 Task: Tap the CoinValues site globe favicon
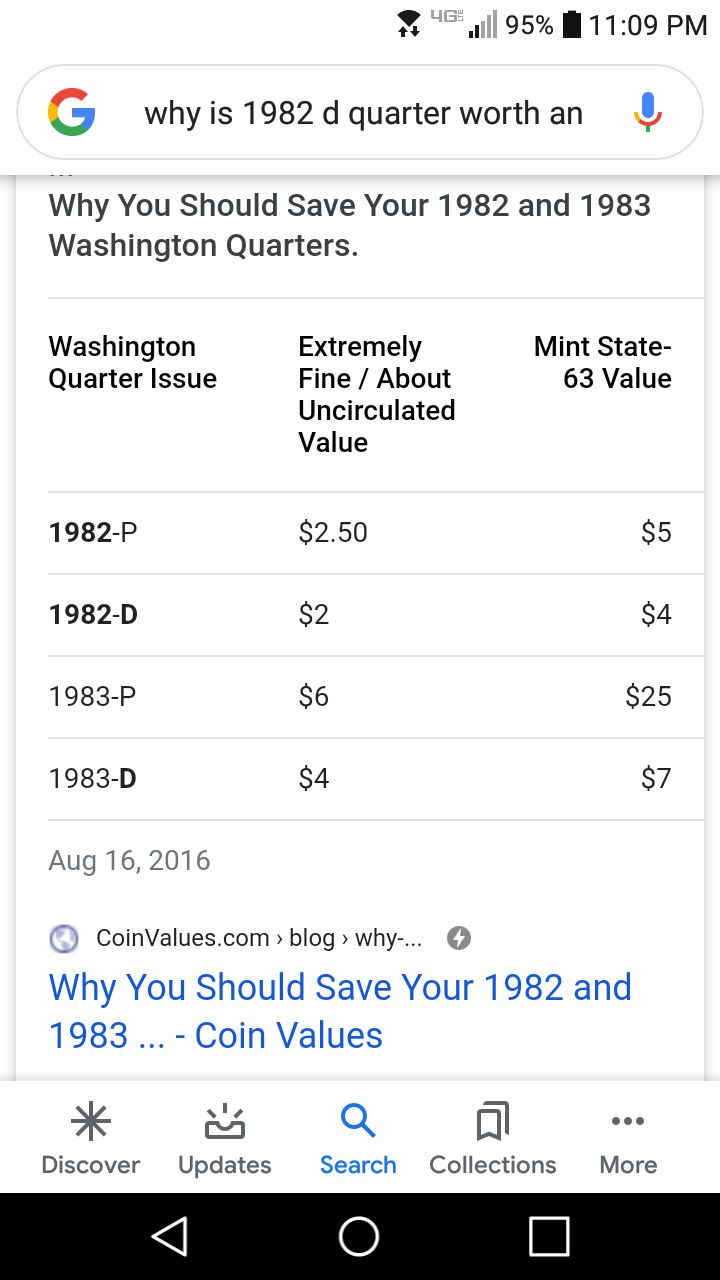pos(64,938)
